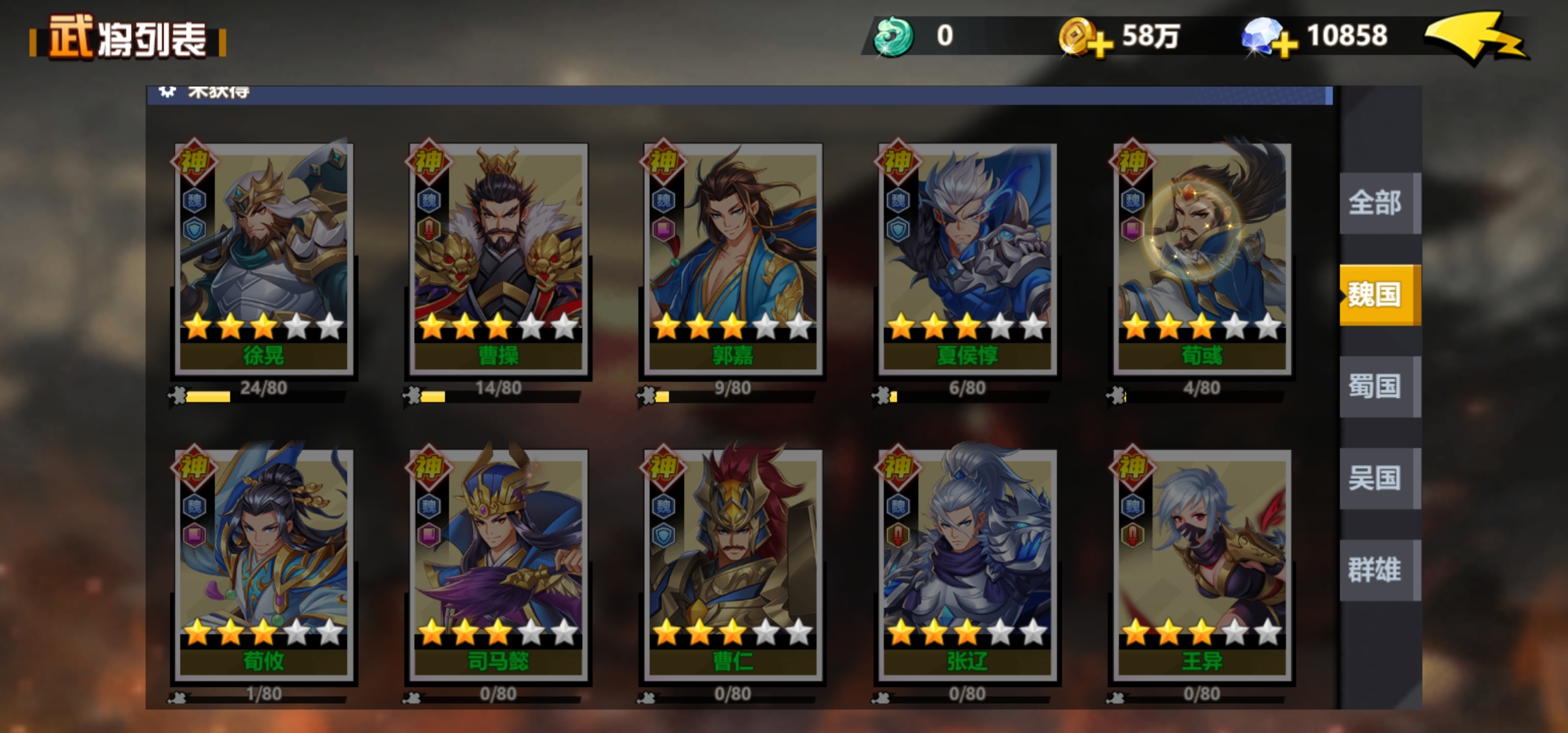
Task: Tap the gold coin plus icon
Action: point(1084,37)
